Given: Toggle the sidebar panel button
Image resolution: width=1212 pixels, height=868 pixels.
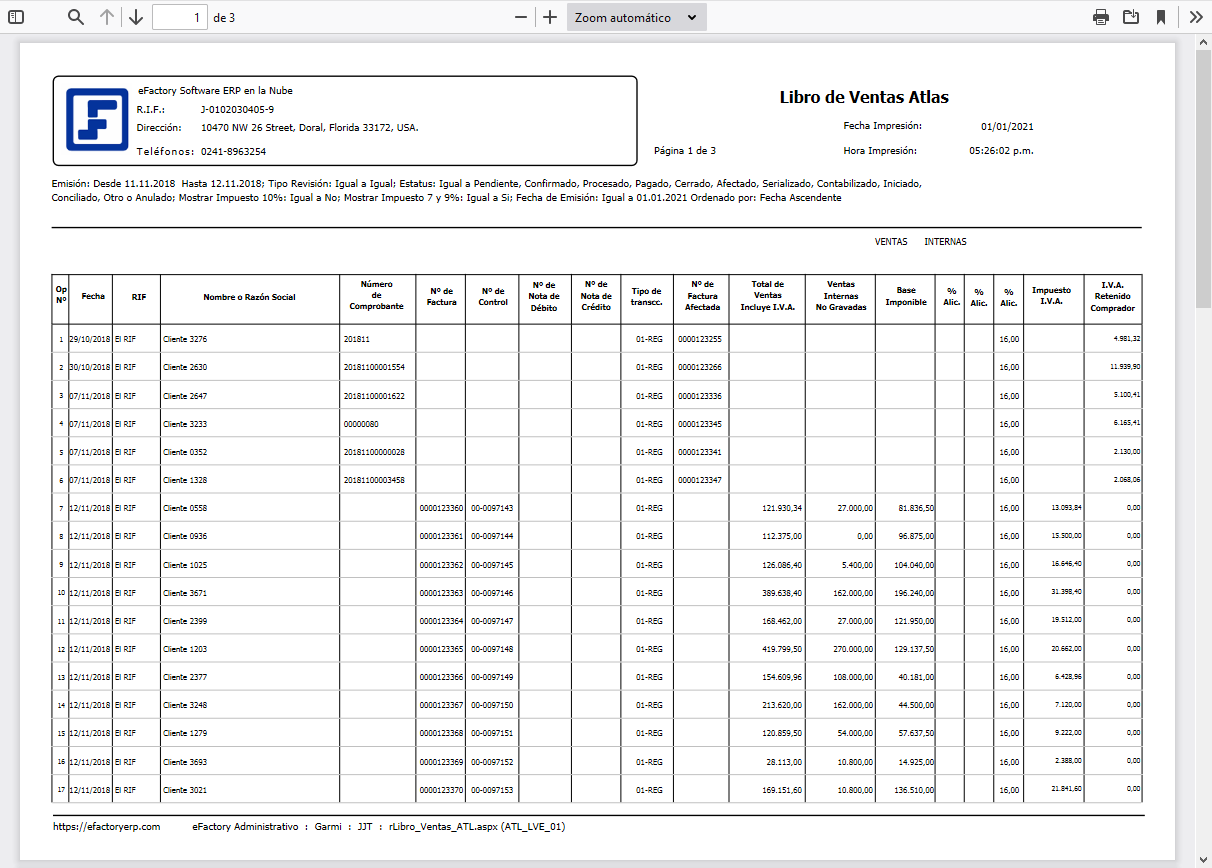Looking at the screenshot, I should (16, 17).
